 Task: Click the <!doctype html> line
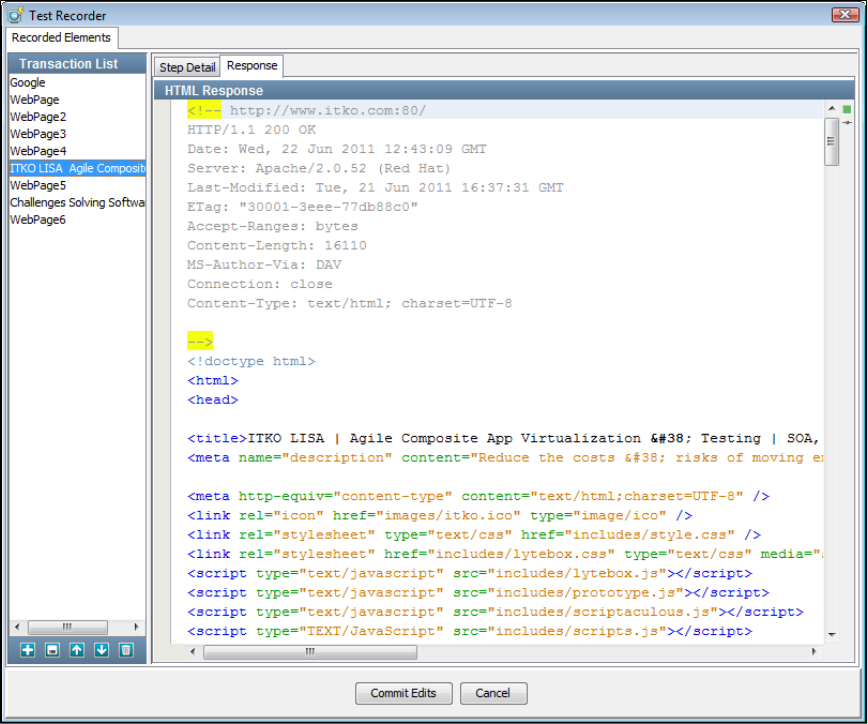[251, 361]
